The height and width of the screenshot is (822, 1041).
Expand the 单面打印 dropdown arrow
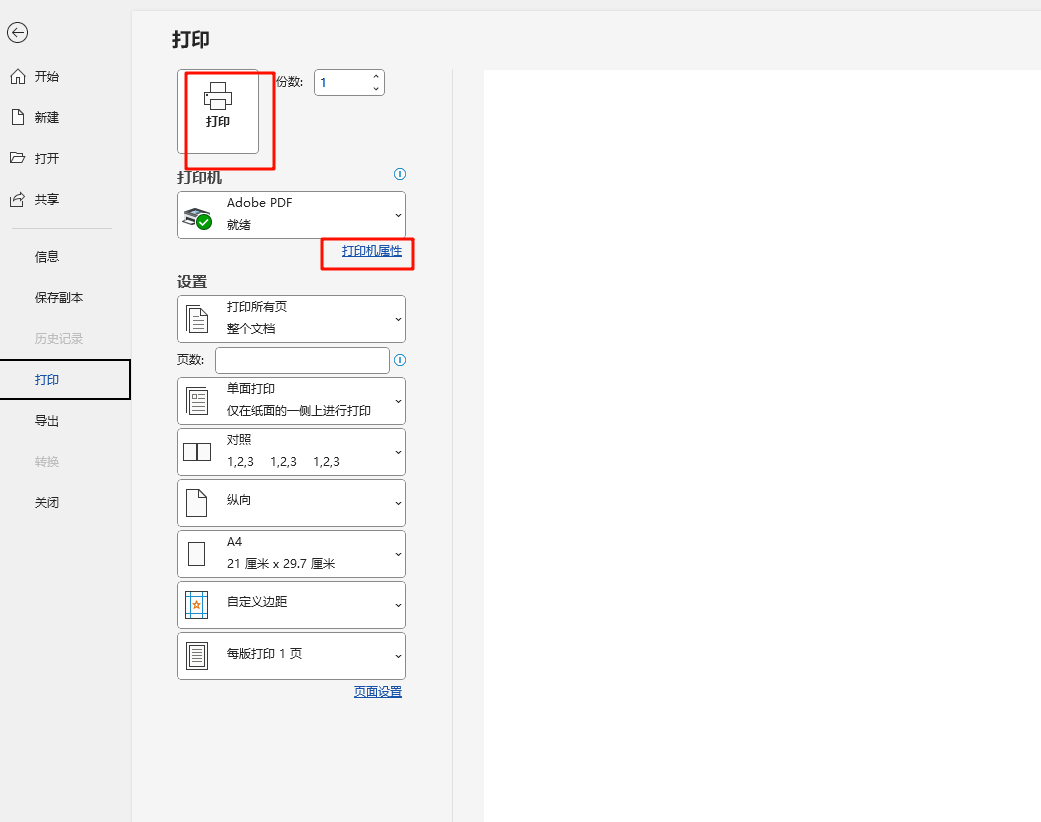[x=398, y=402]
